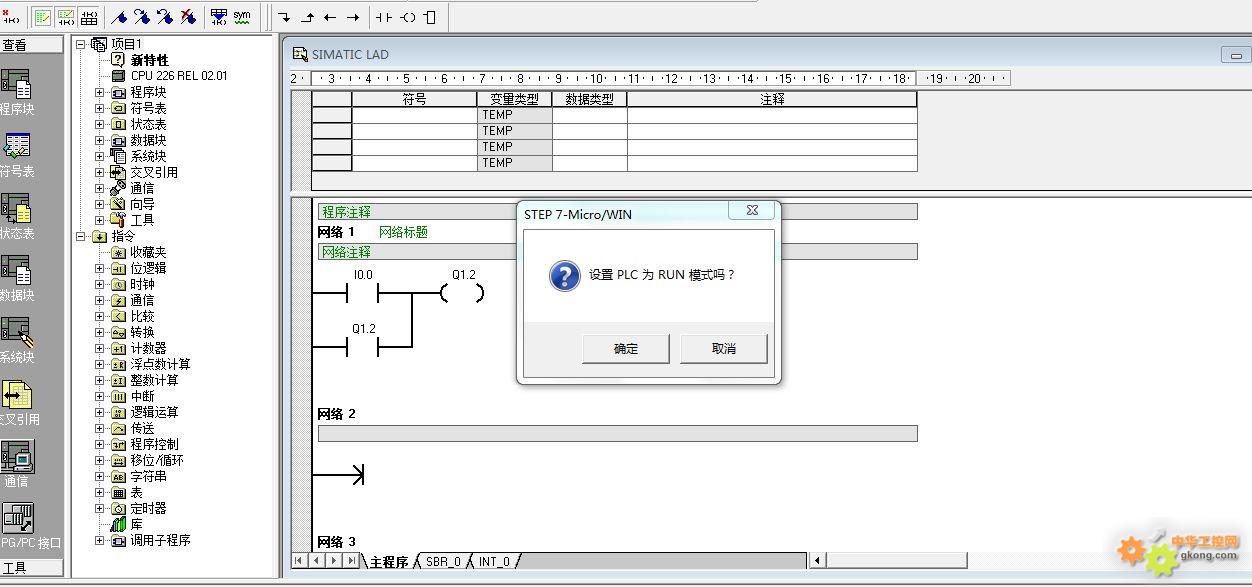Viewport: 1252px width, 587px height.
Task: Open Program Block from the navigation bar
Action: point(16,92)
